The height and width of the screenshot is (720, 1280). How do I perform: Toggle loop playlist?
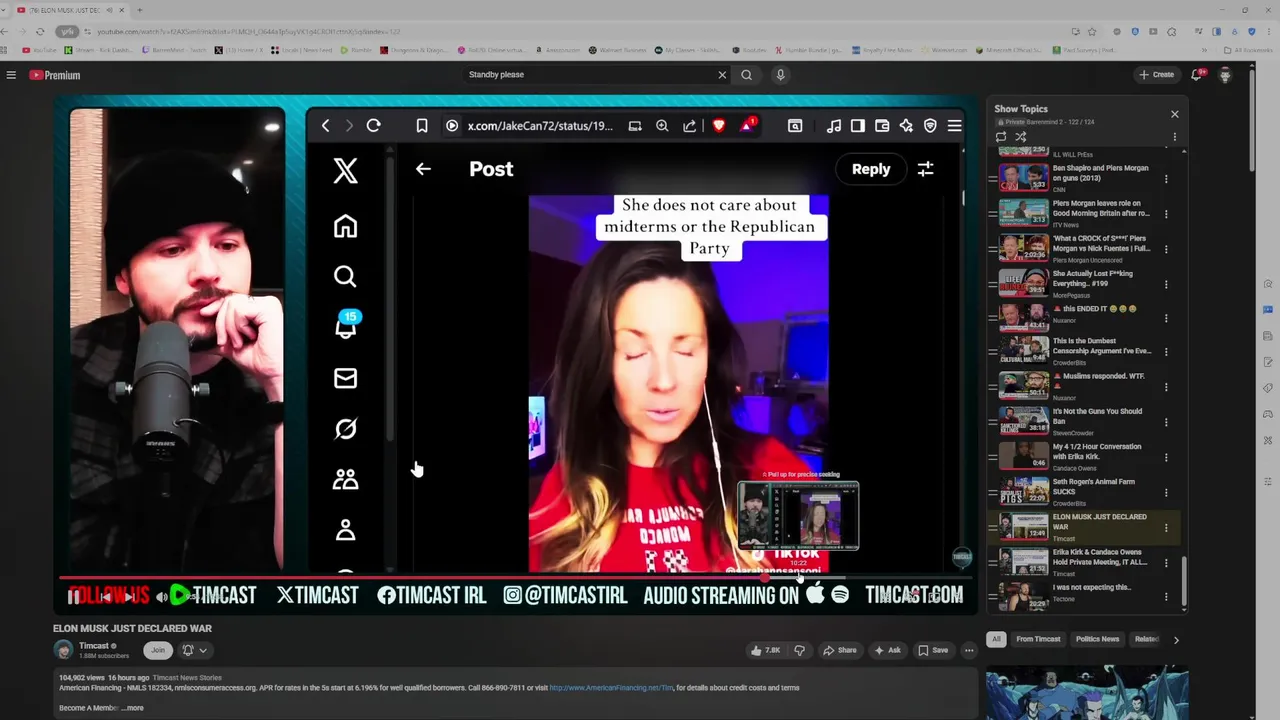click(1001, 136)
